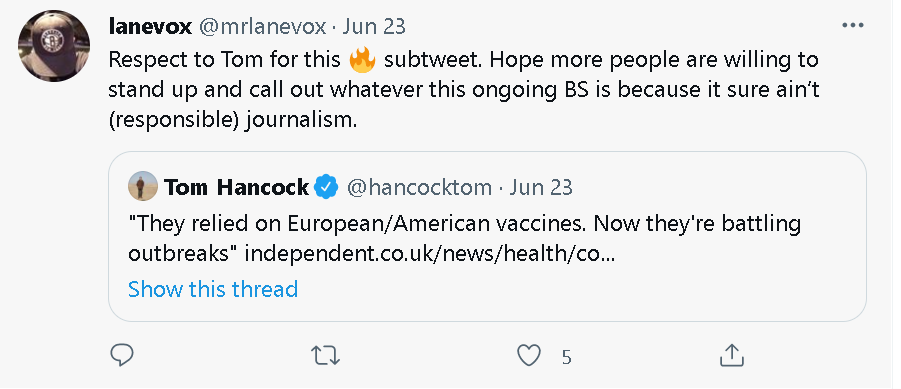Open Tom Hancock's small avatar

point(143,186)
